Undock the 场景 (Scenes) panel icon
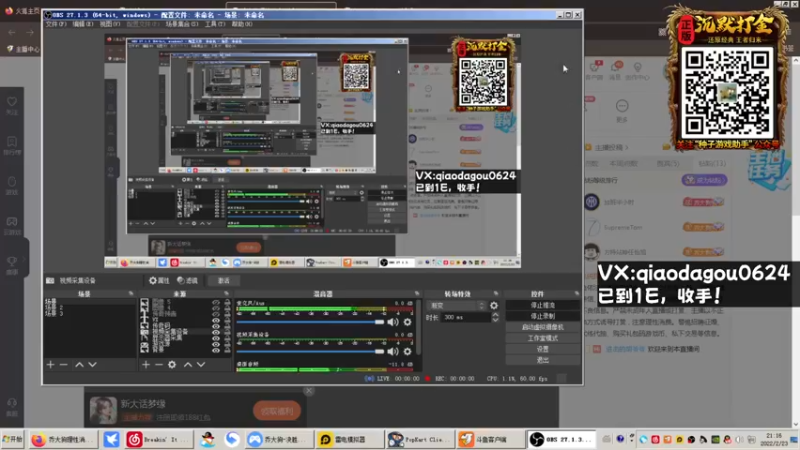 [131, 294]
